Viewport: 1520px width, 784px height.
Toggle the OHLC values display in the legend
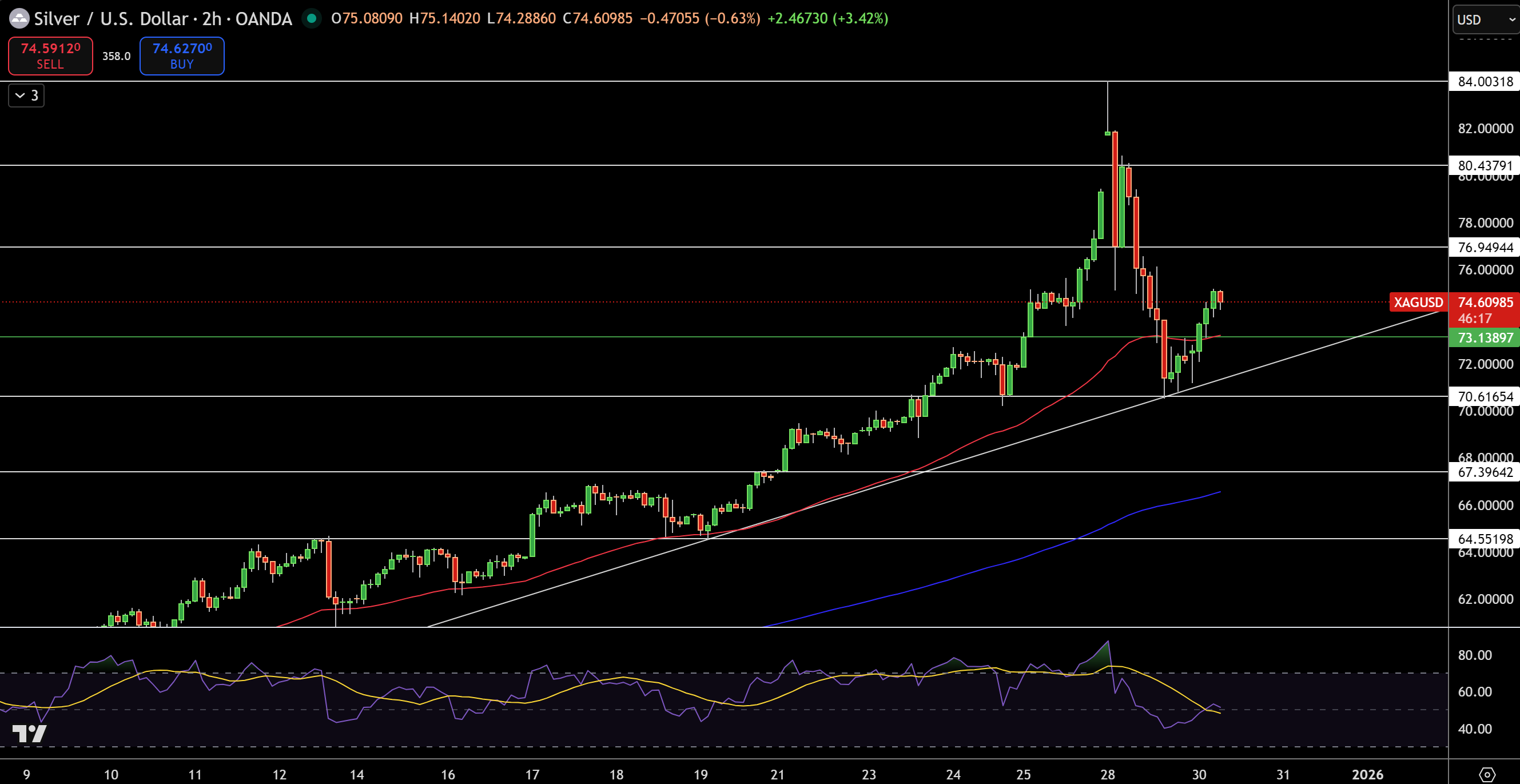tap(472, 18)
